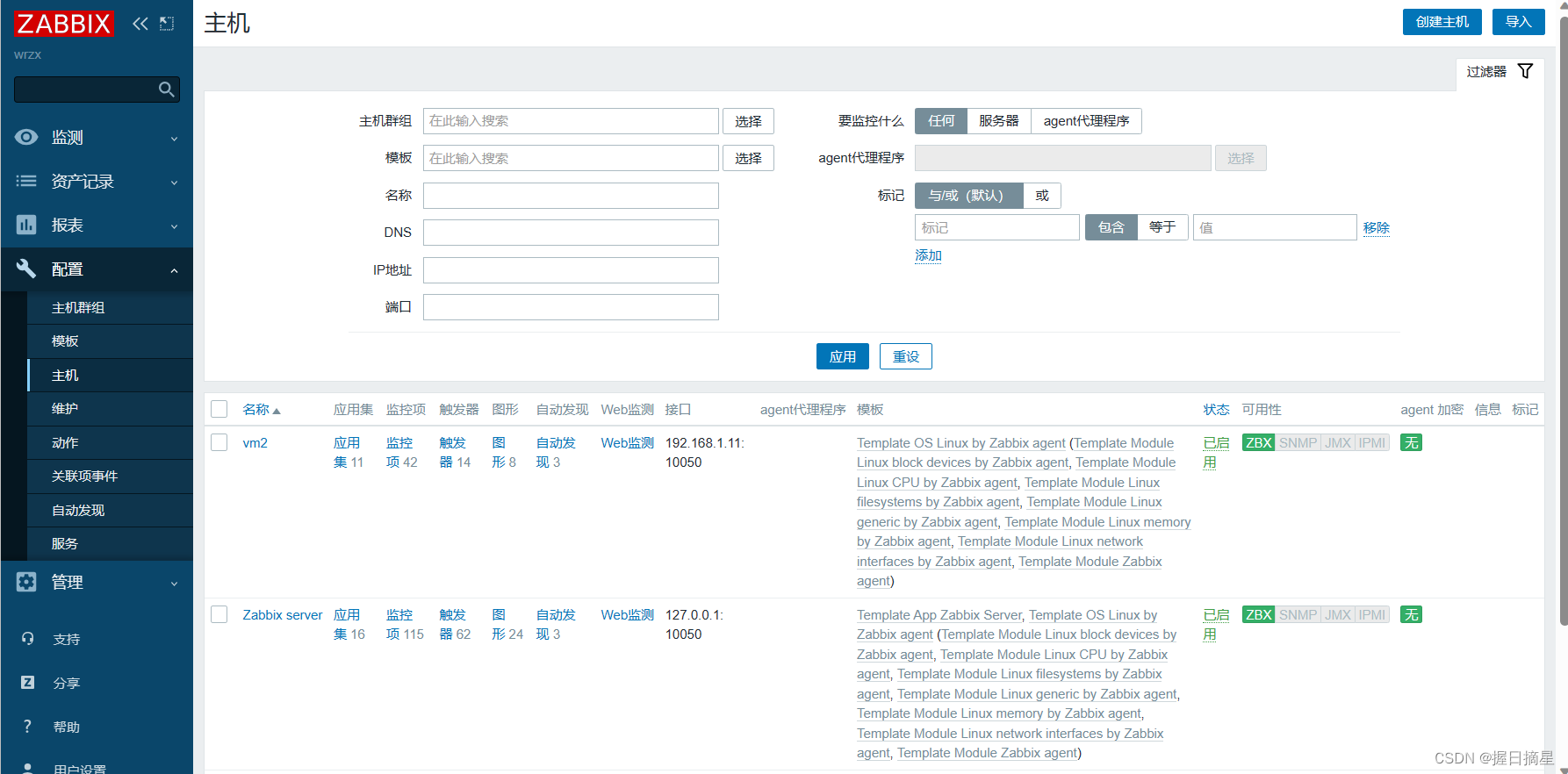
Task: Open the Zabbix server host link
Action: tap(283, 615)
